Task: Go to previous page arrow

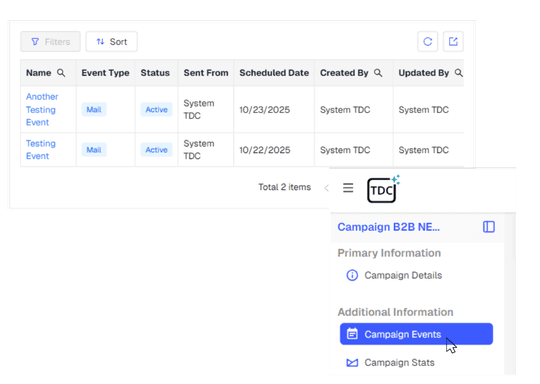Action: coord(326,188)
